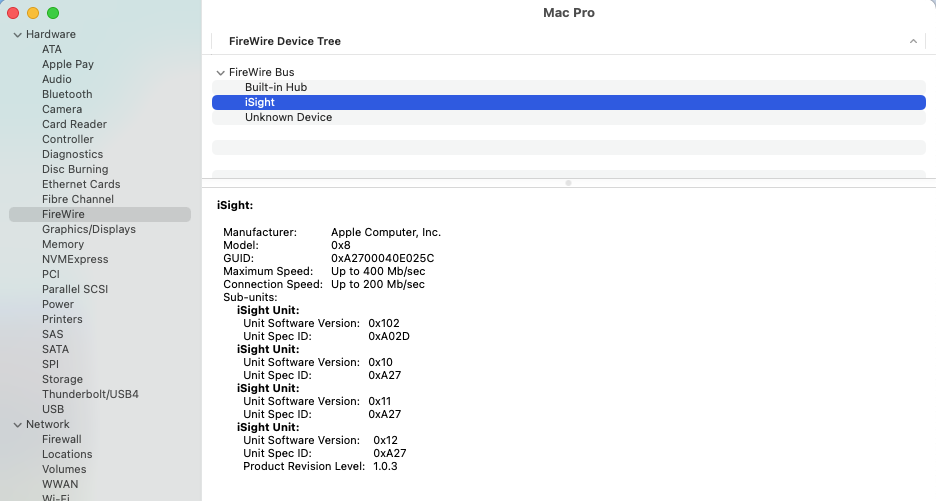Click the Network section label
This screenshot has width=936, height=501.
click(48, 424)
